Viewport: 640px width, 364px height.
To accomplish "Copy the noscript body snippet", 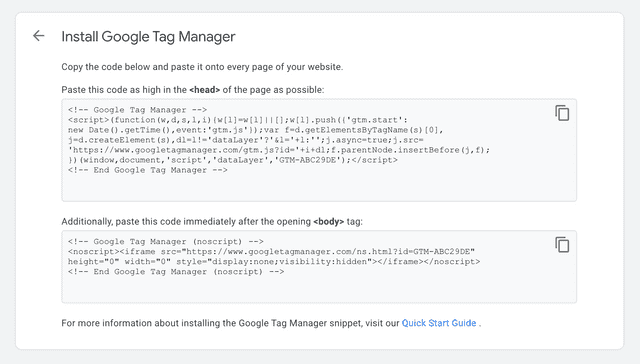I will 562,245.
